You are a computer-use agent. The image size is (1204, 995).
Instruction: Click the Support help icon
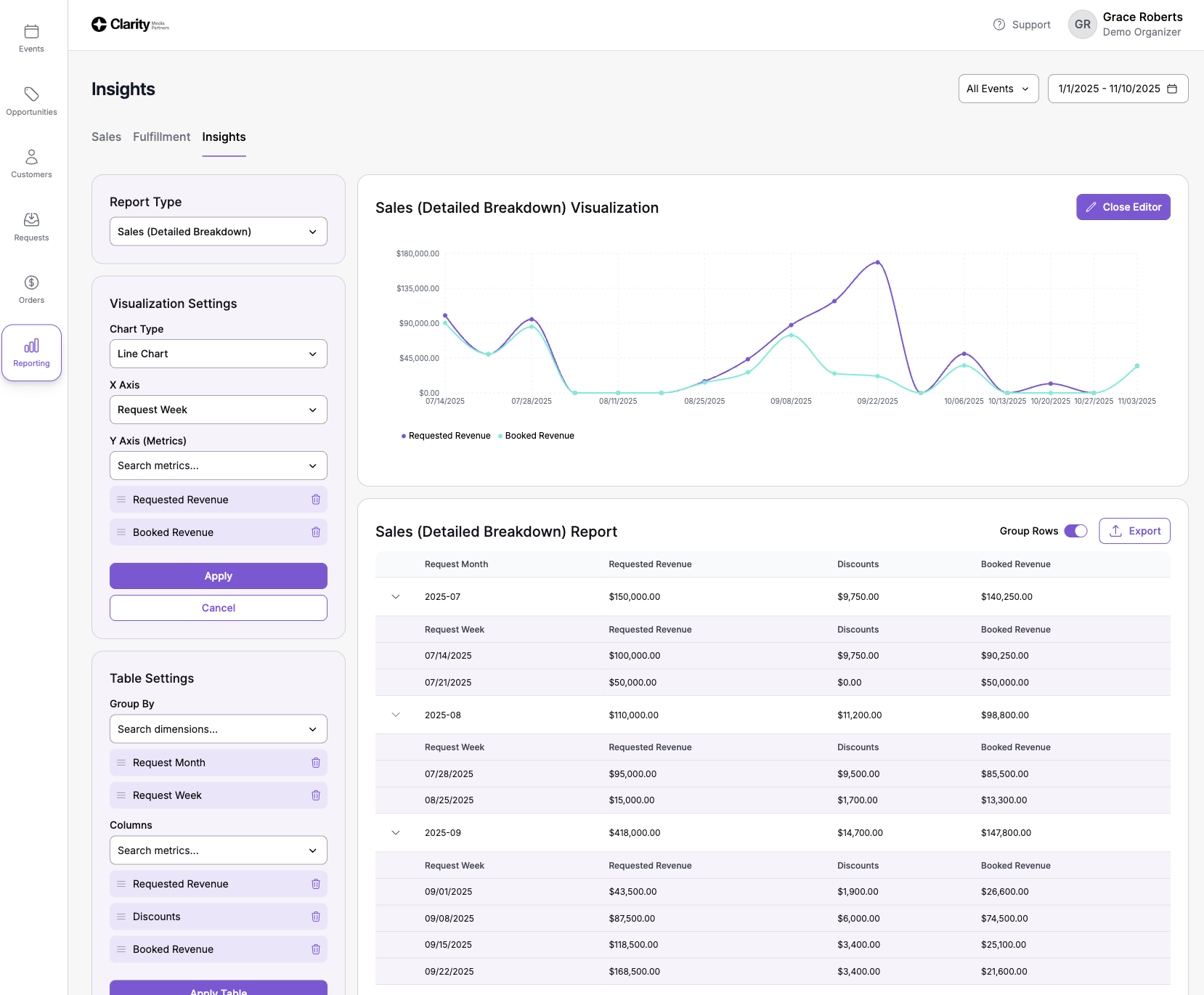(999, 25)
